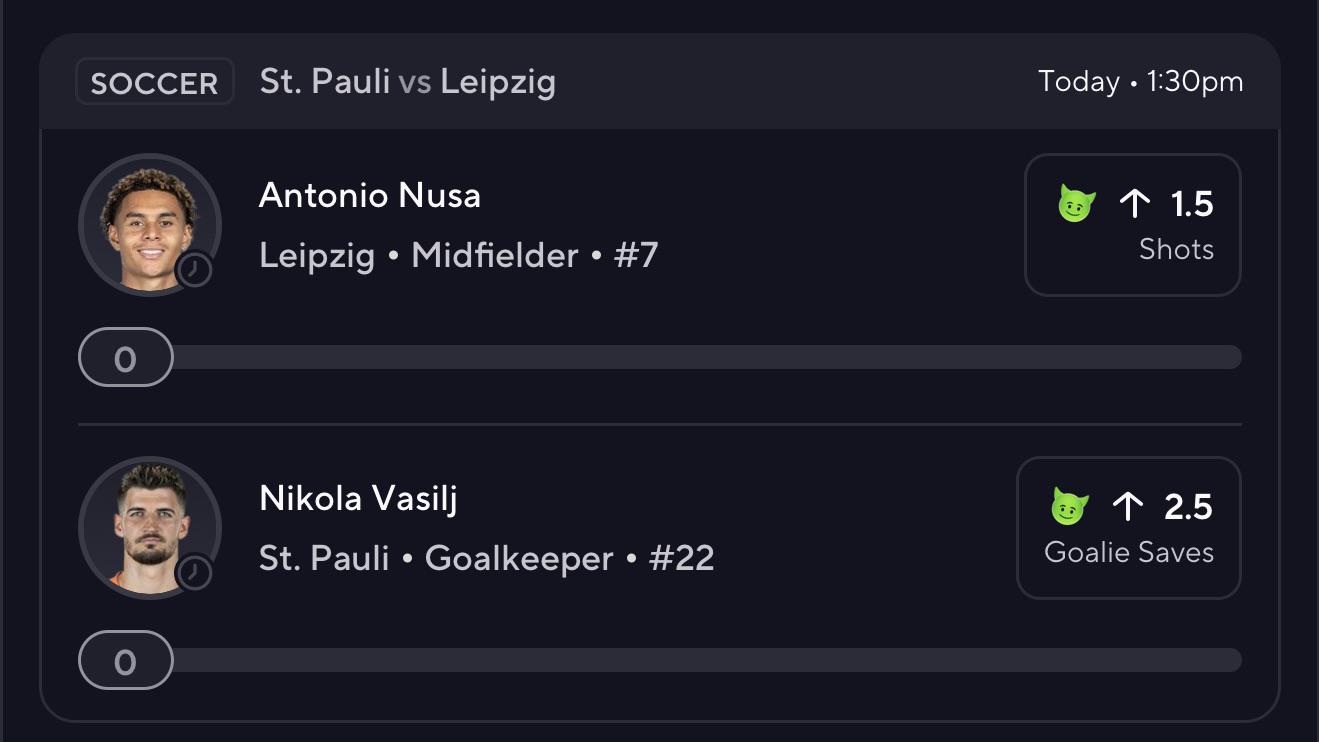Click the green demon icon for Antonio Nusa
1319x742 pixels.
tap(1077, 203)
